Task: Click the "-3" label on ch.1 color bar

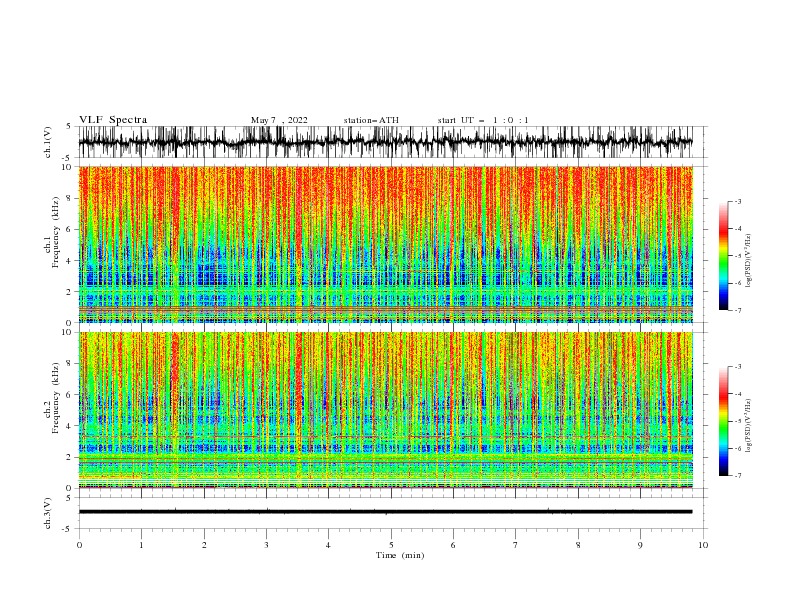Action: 738,201
